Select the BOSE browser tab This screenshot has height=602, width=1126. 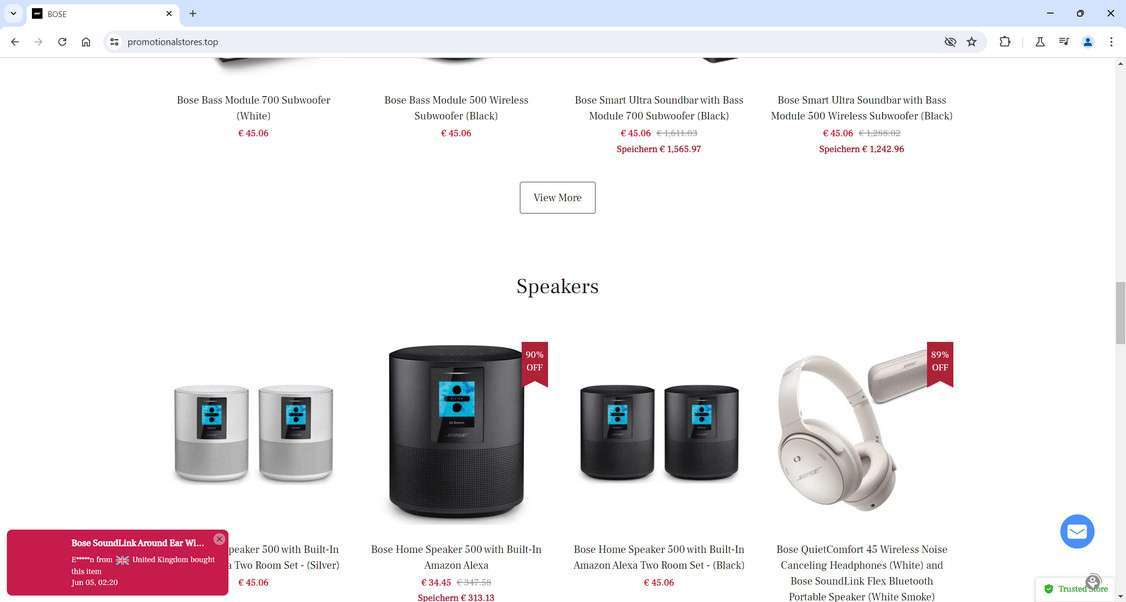point(103,14)
